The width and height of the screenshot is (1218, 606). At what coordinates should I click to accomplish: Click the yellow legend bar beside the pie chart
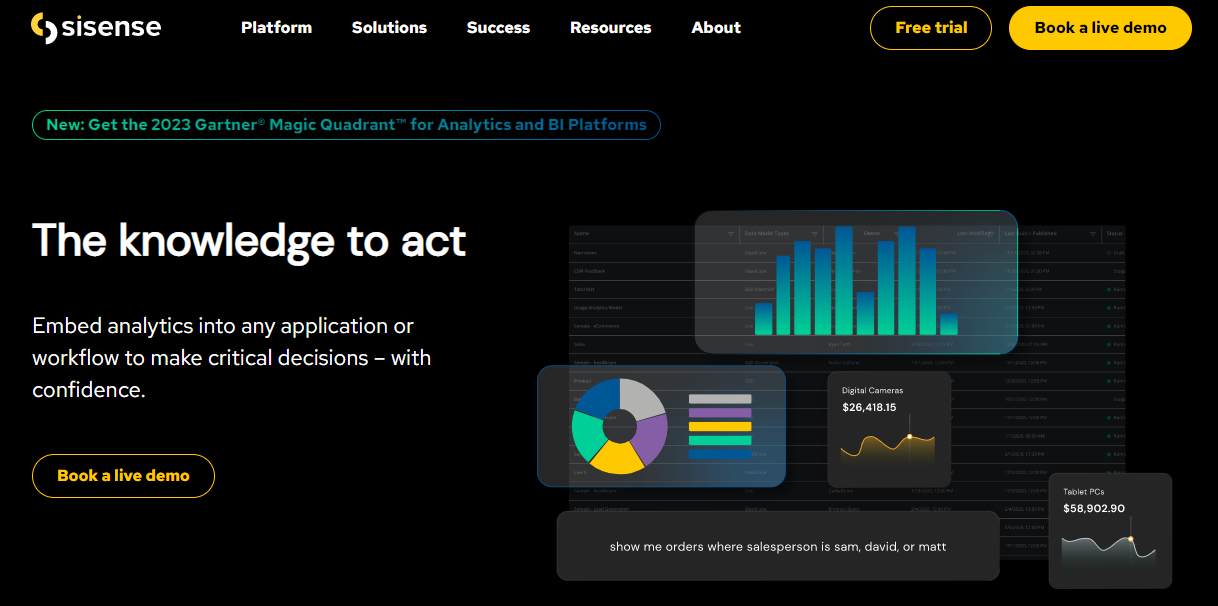720,427
